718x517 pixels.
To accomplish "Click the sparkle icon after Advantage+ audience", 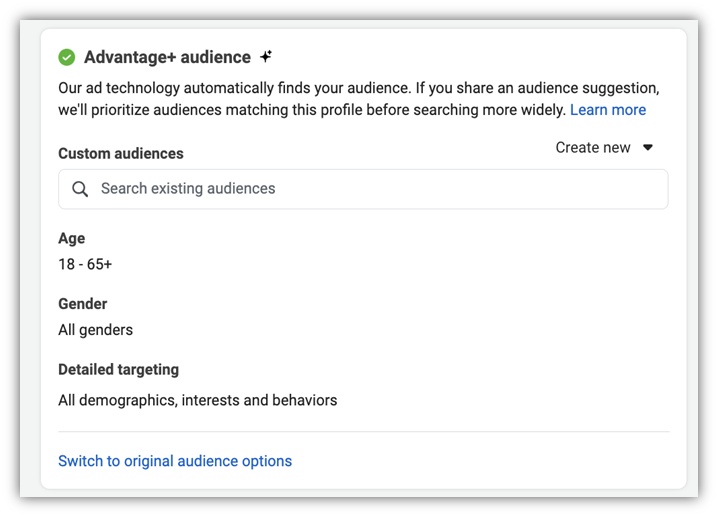I will [266, 56].
